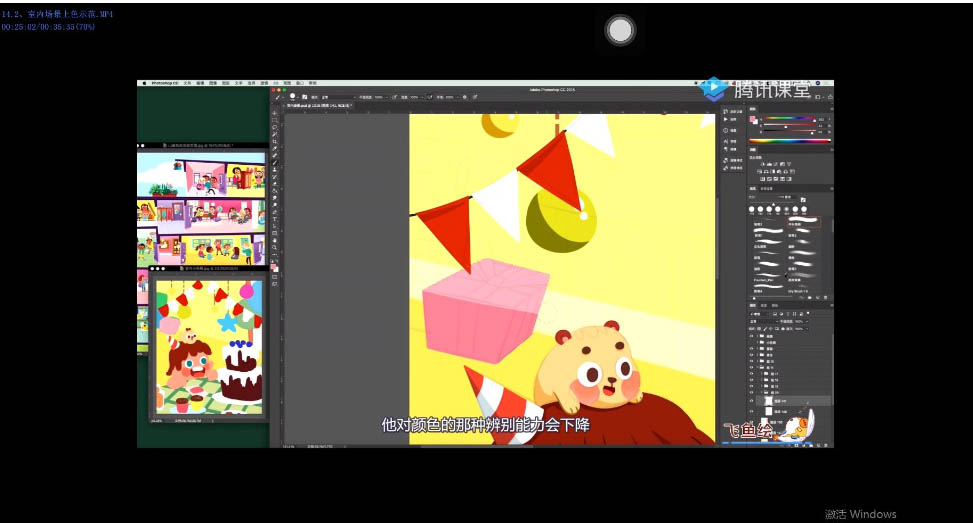Toggle layer filtering switch in Layers panel
The width and height of the screenshot is (973, 523).
click(808, 314)
